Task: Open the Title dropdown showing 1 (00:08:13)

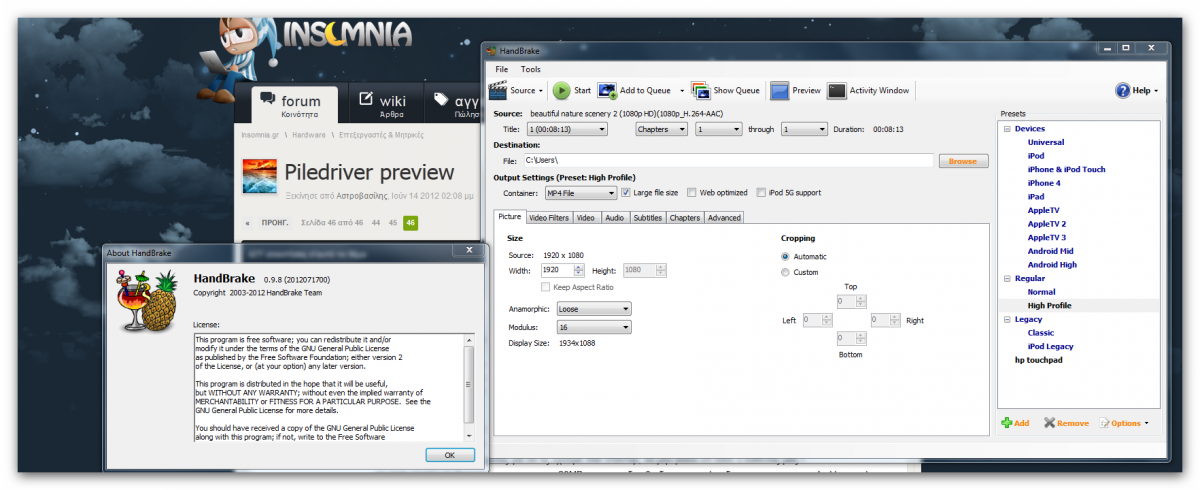Action: point(566,129)
